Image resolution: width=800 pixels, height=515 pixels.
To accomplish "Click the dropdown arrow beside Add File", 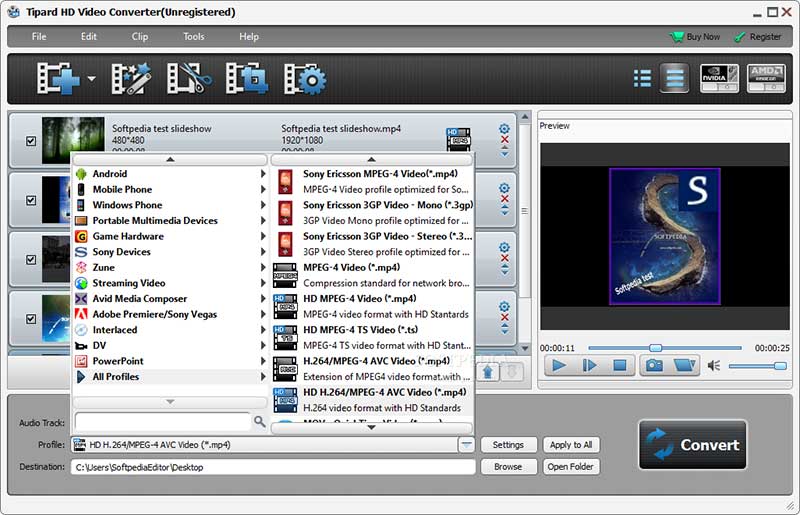I will (92, 79).
